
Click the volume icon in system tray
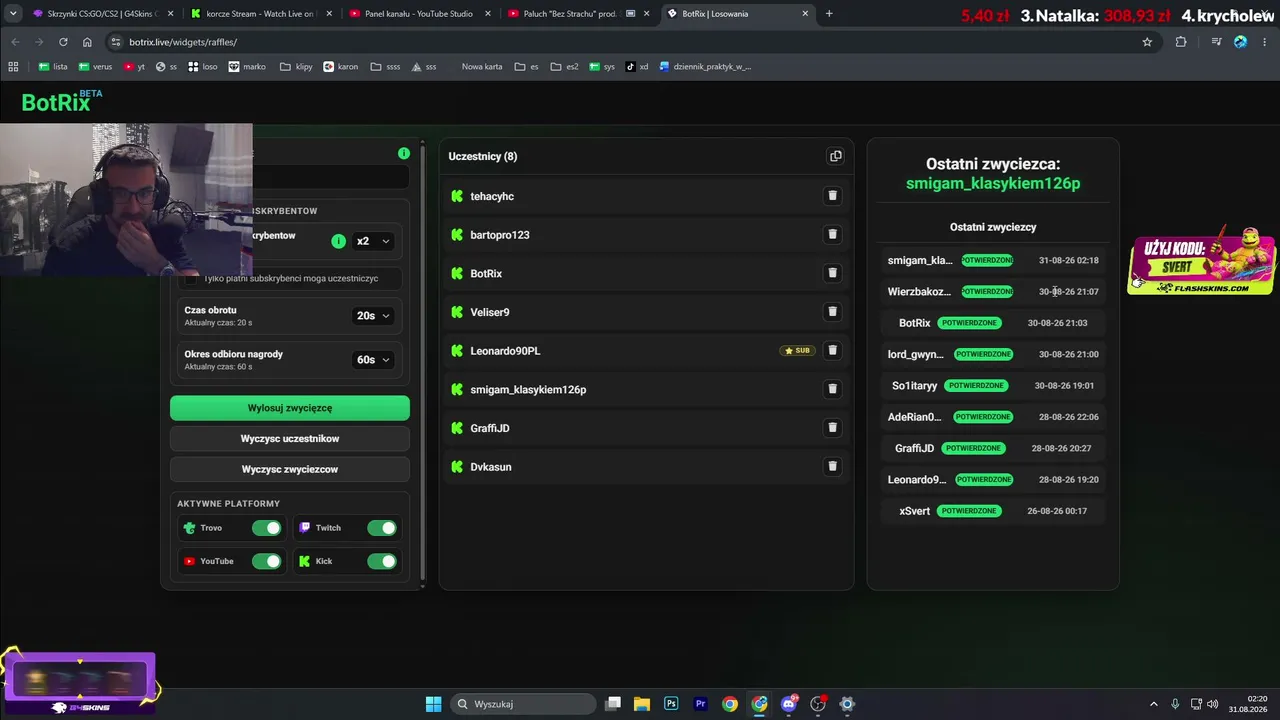[1212, 704]
